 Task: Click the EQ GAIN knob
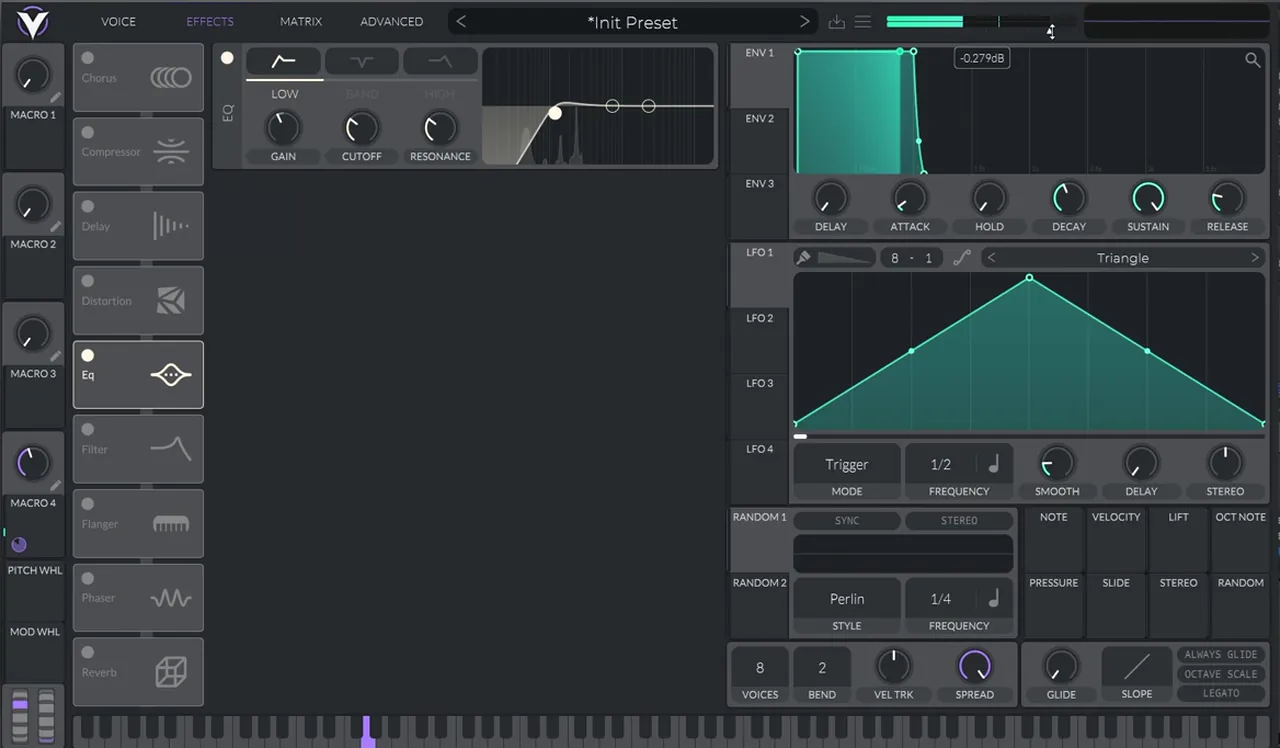283,128
